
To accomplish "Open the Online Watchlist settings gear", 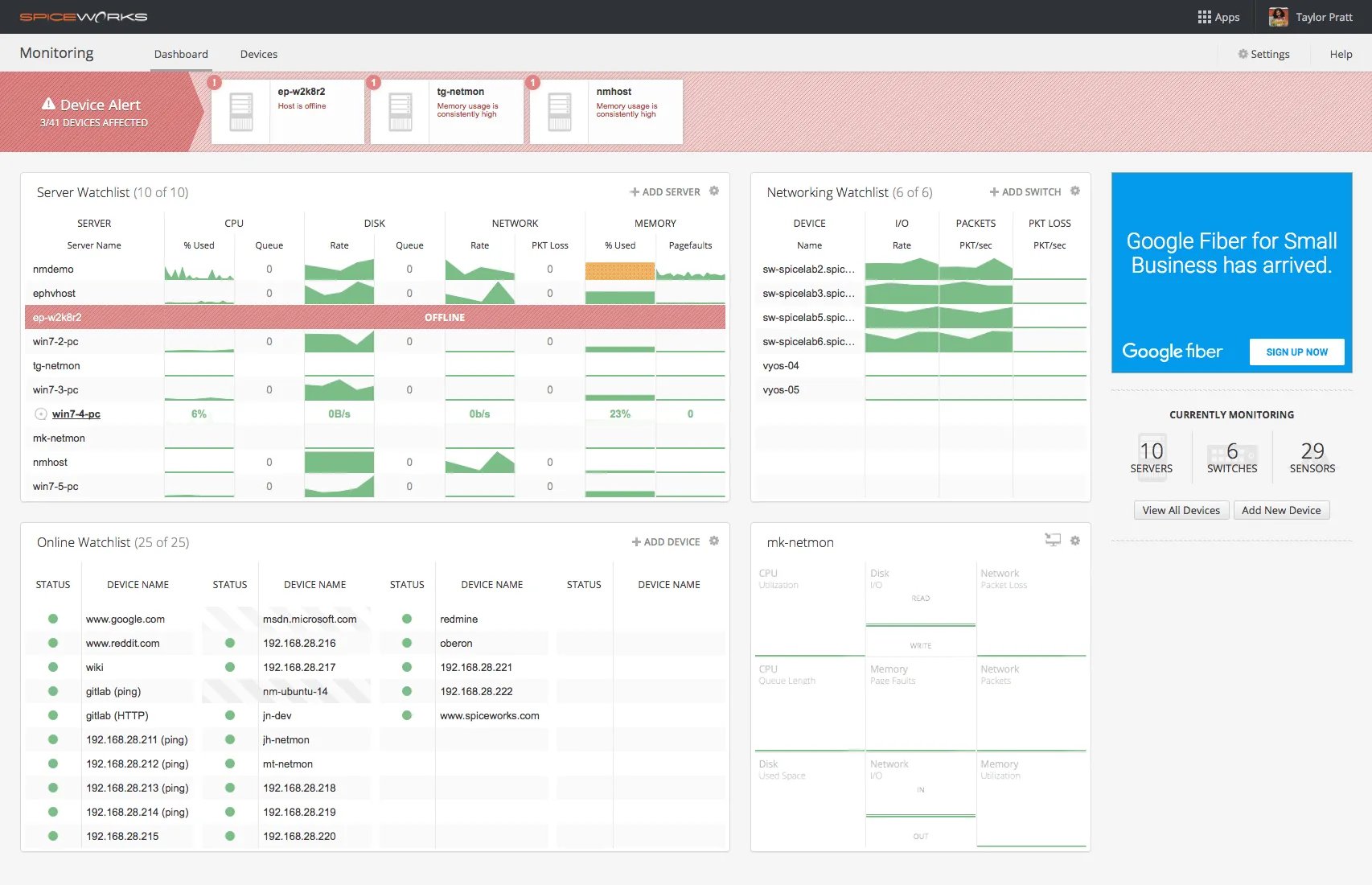I will tap(714, 541).
